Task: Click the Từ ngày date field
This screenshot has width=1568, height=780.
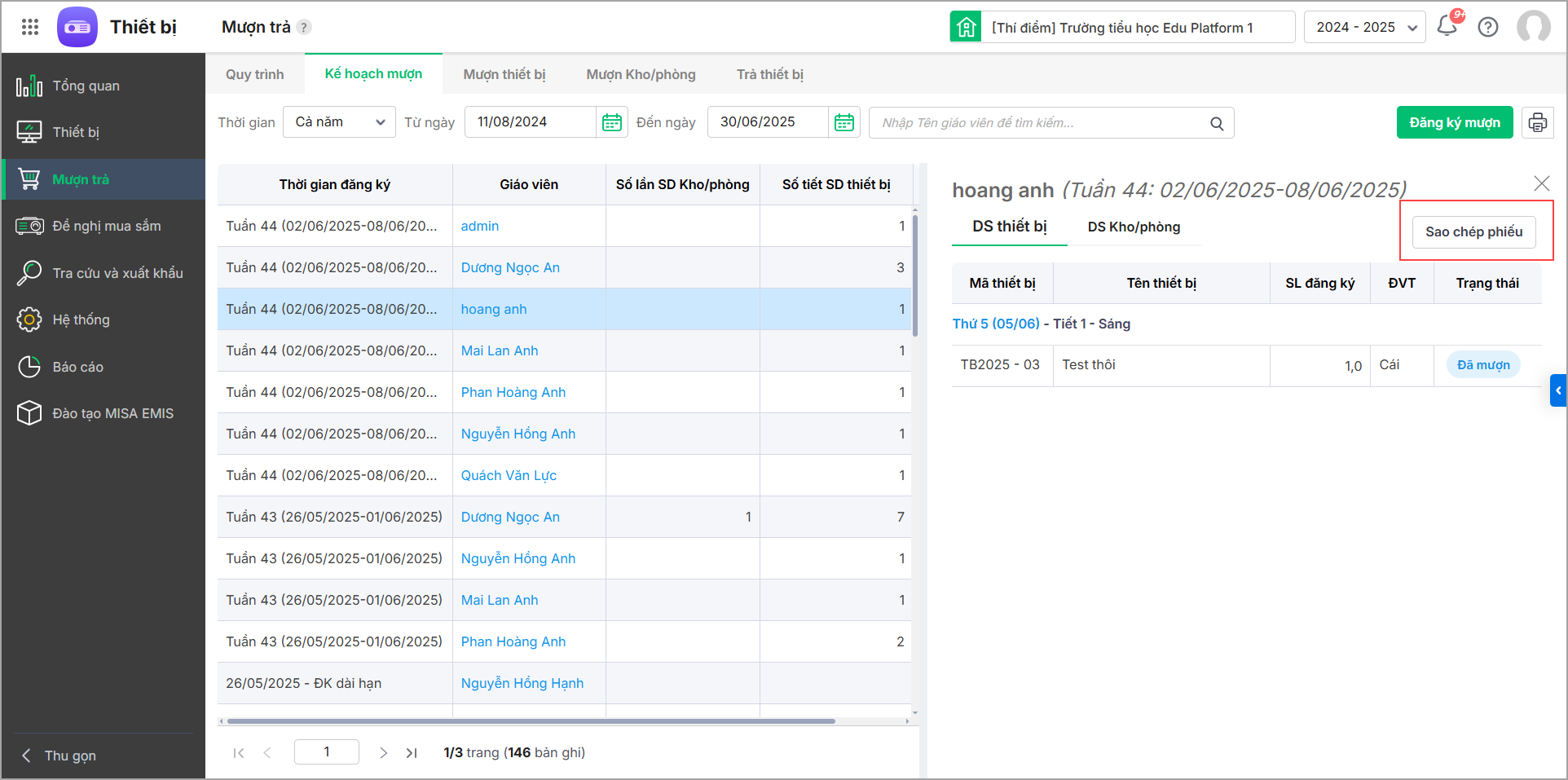Action: tap(531, 122)
